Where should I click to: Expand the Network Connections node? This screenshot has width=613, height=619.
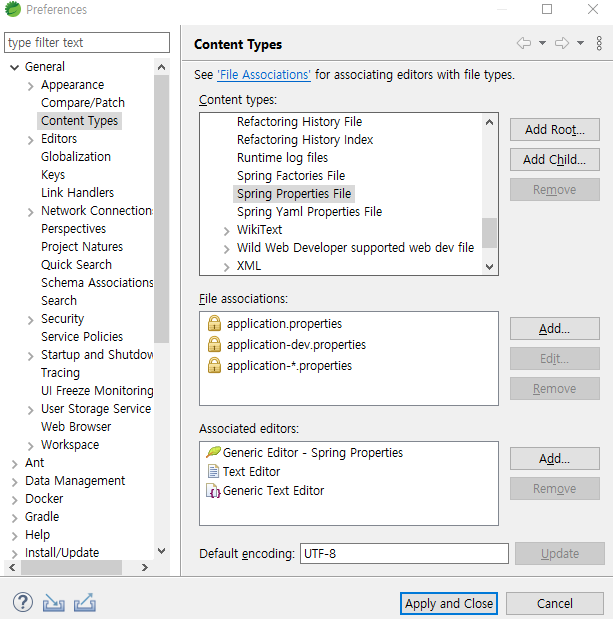click(30, 212)
